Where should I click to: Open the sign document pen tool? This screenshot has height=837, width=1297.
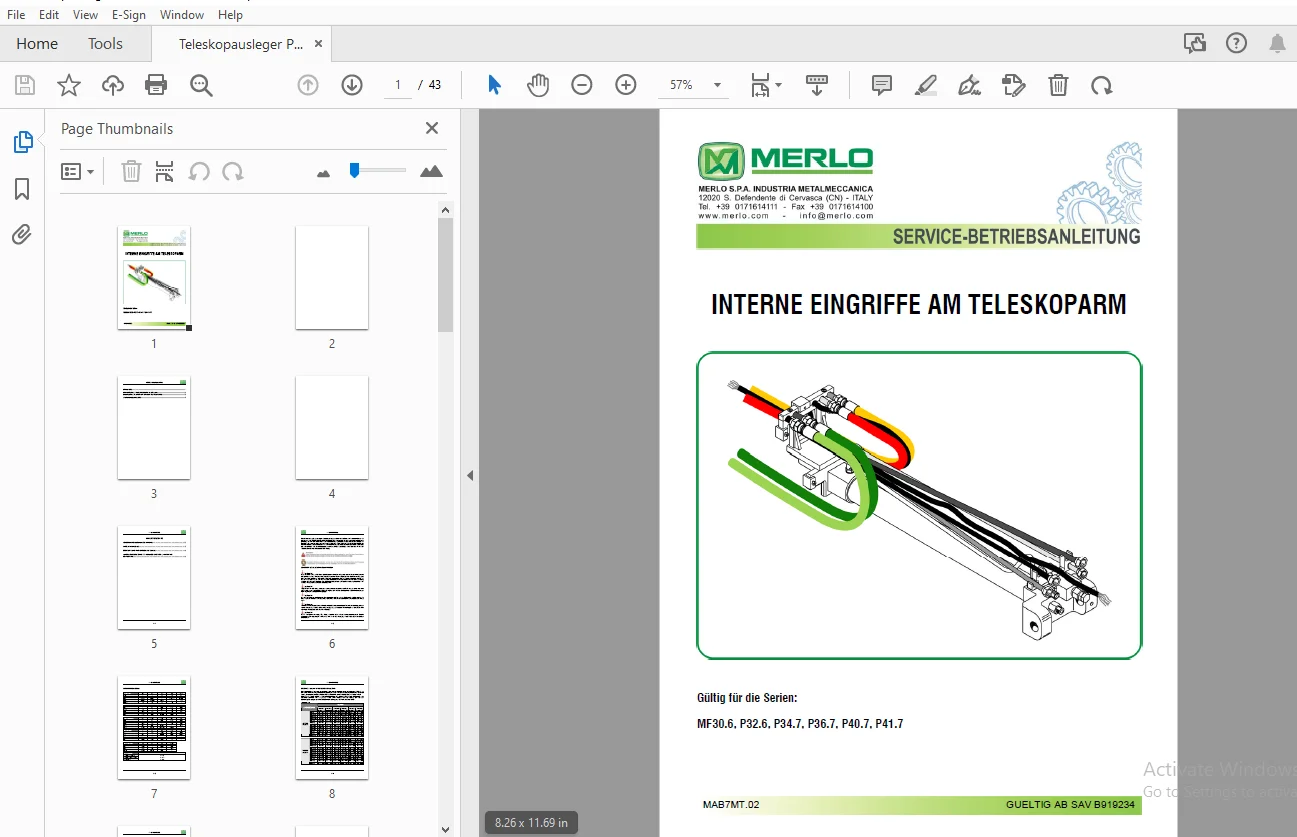(x=969, y=85)
